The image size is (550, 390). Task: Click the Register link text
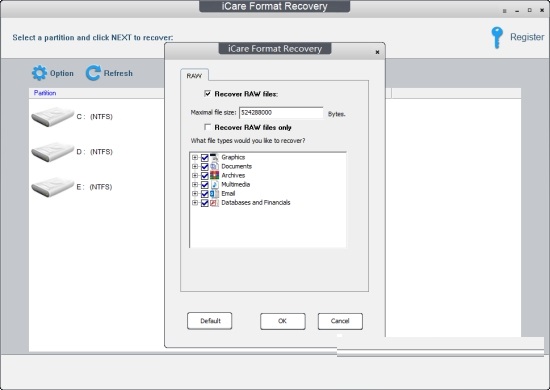coord(527,37)
